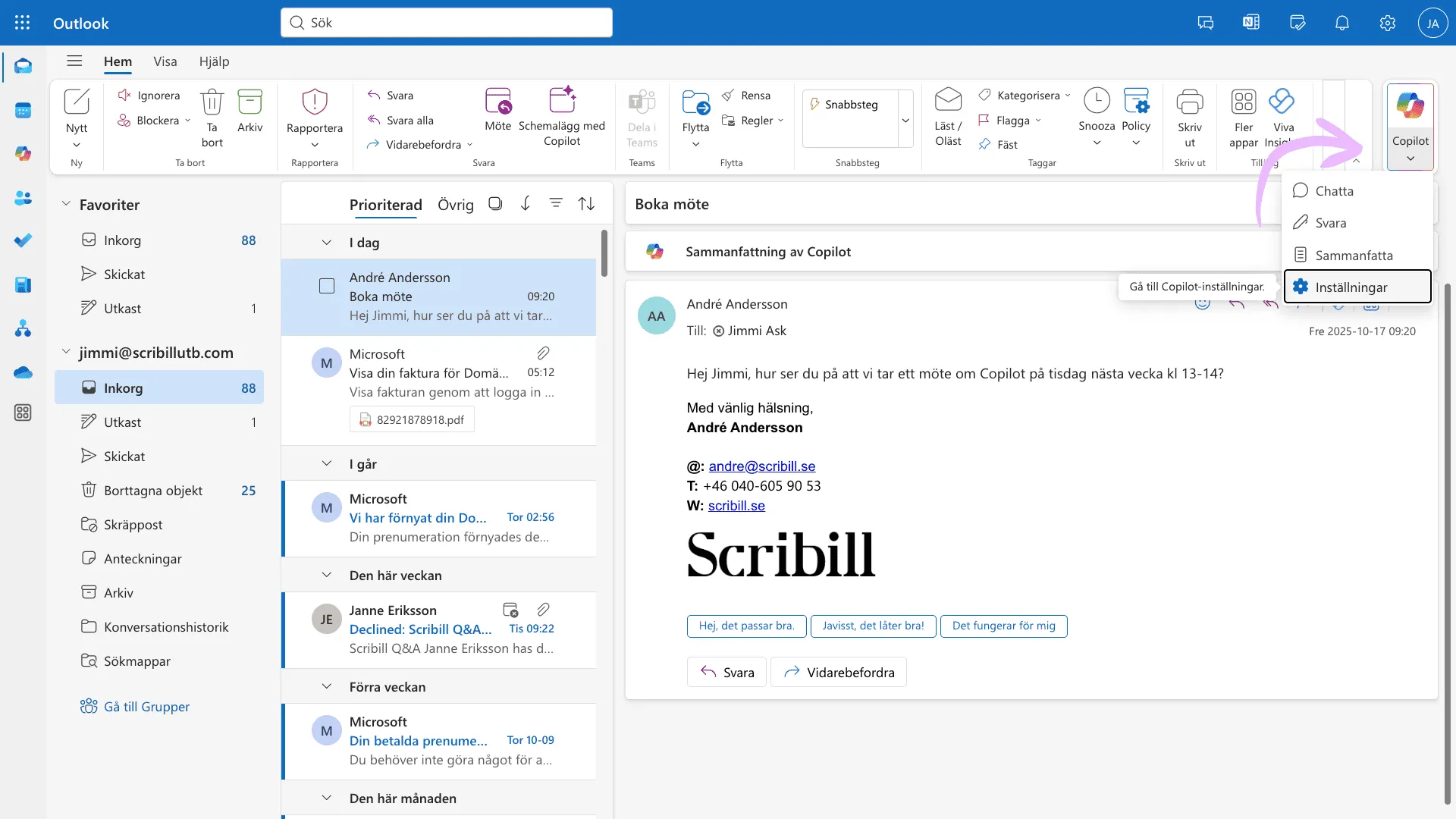The height and width of the screenshot is (819, 1456).
Task: Create a meeting with Möte
Action: click(x=498, y=110)
